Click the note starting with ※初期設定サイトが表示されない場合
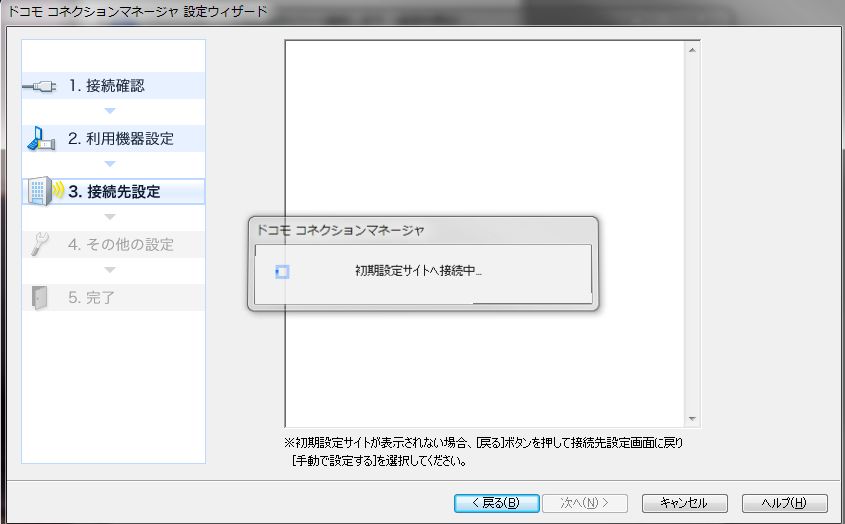This screenshot has width=845, height=524. tap(483, 443)
